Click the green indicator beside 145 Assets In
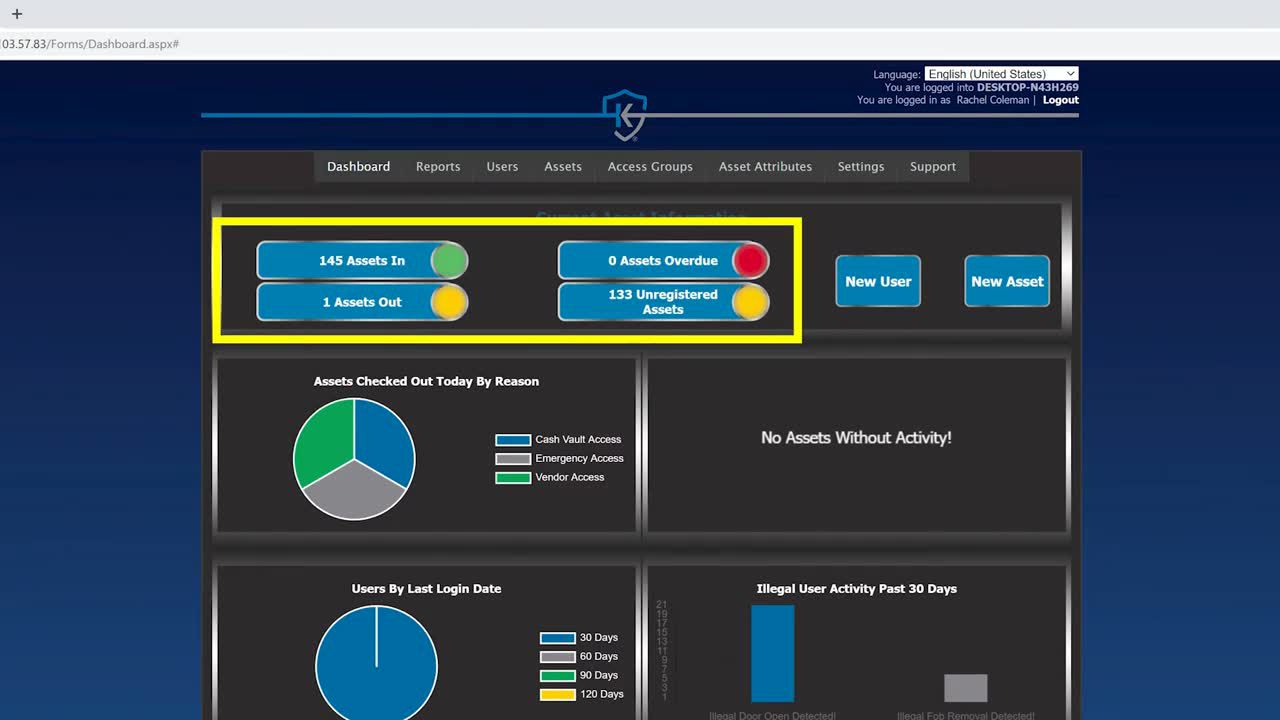The height and width of the screenshot is (720, 1280). coord(449,260)
